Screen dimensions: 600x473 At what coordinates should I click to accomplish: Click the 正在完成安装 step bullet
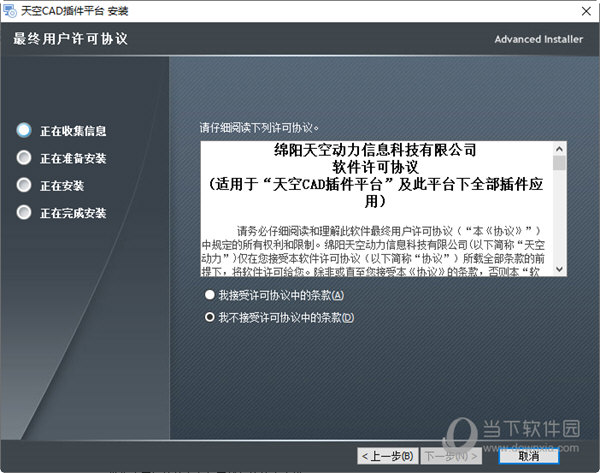tap(24, 212)
